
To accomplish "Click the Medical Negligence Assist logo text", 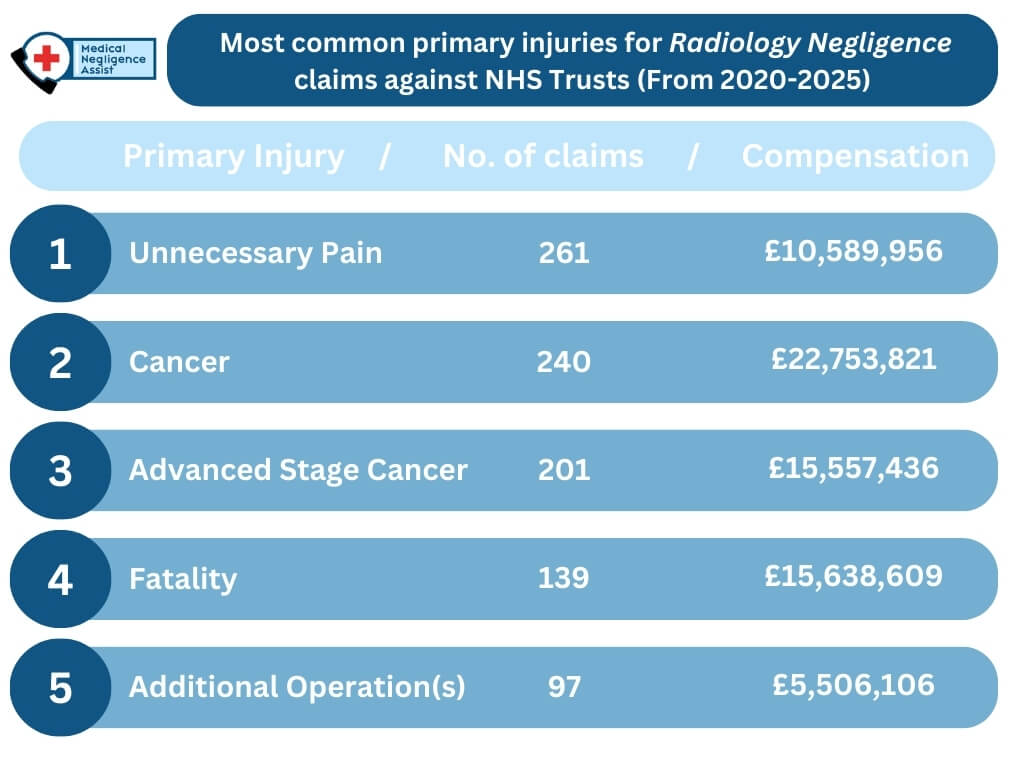I will point(112,60).
